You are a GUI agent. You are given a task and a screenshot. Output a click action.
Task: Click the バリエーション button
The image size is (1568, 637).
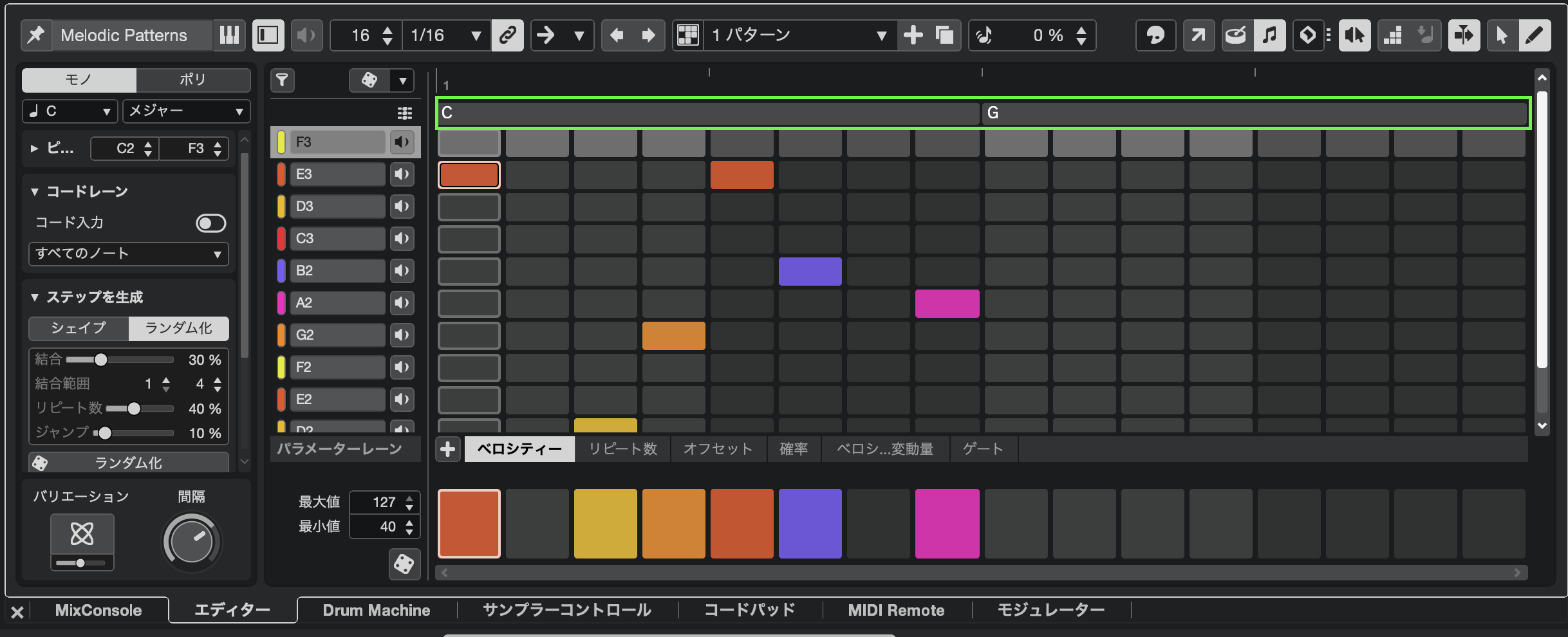82,534
